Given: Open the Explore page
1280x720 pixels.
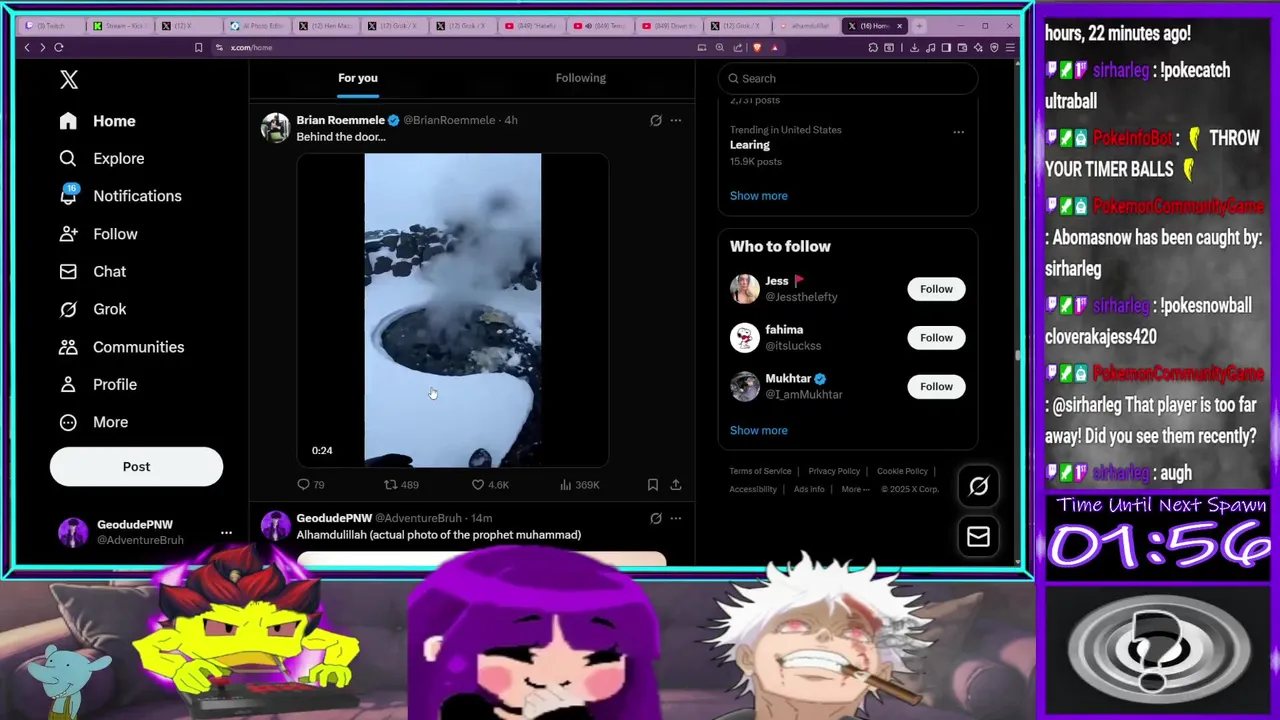Looking at the screenshot, I should [101, 158].
